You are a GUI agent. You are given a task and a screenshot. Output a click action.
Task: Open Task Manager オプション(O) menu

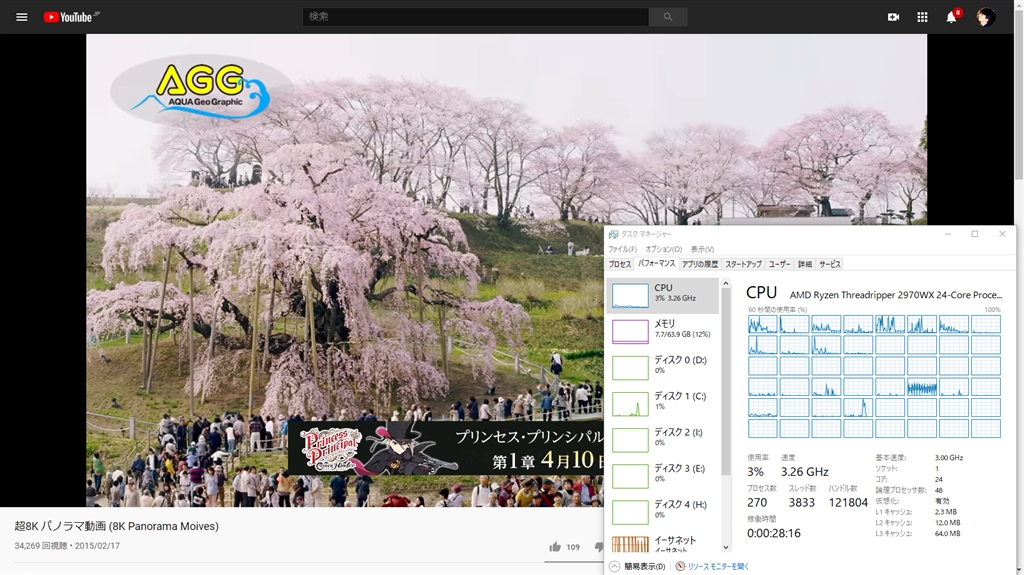pyautogui.click(x=664, y=249)
